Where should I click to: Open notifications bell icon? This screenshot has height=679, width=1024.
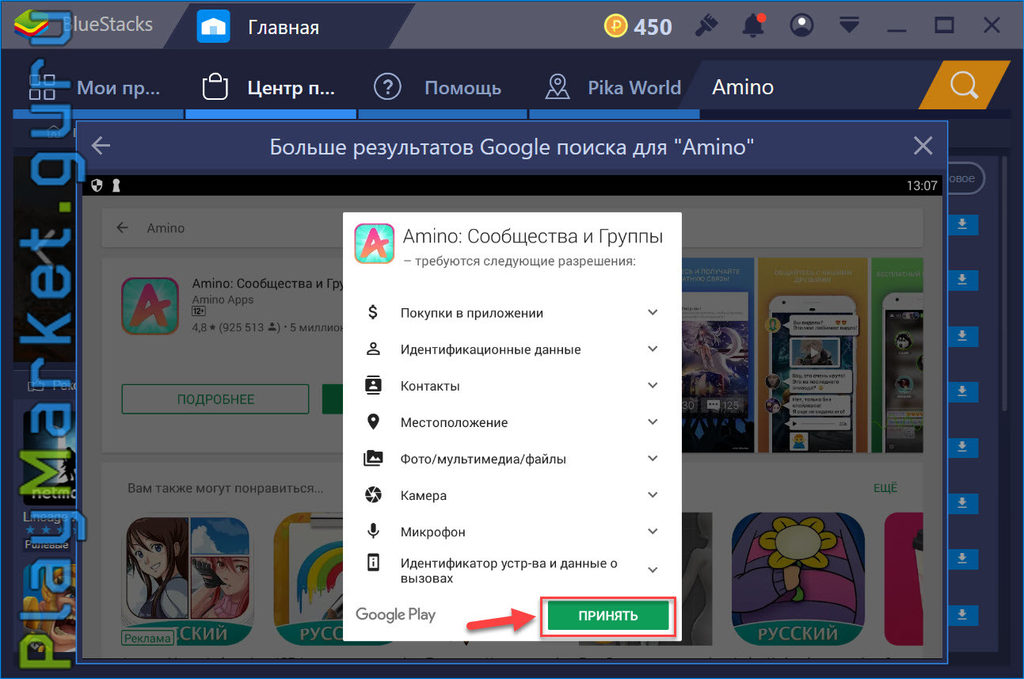754,25
